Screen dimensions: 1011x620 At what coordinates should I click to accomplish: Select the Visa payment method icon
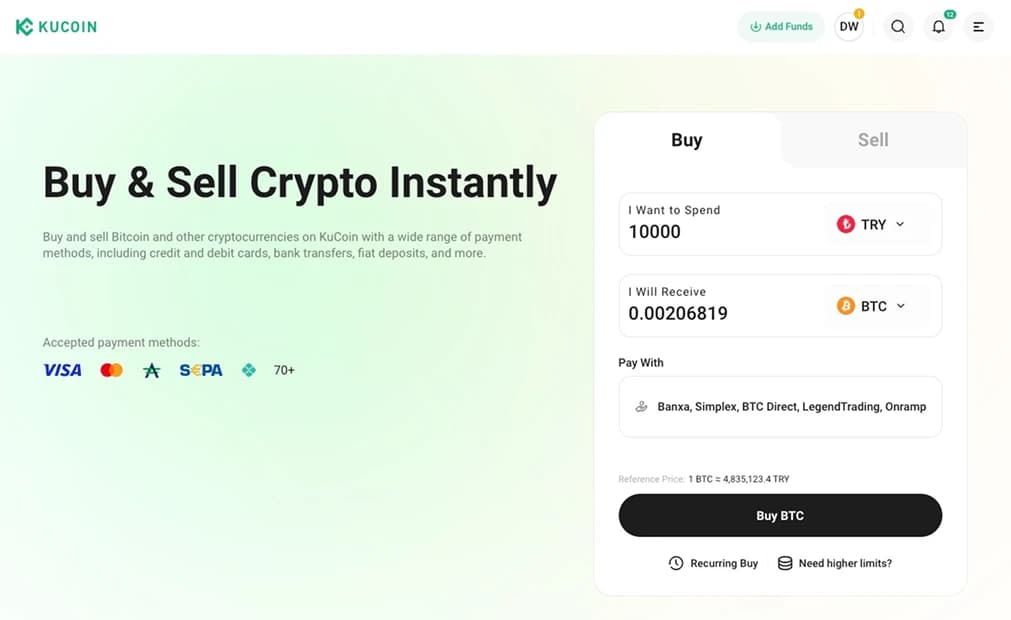click(x=62, y=370)
